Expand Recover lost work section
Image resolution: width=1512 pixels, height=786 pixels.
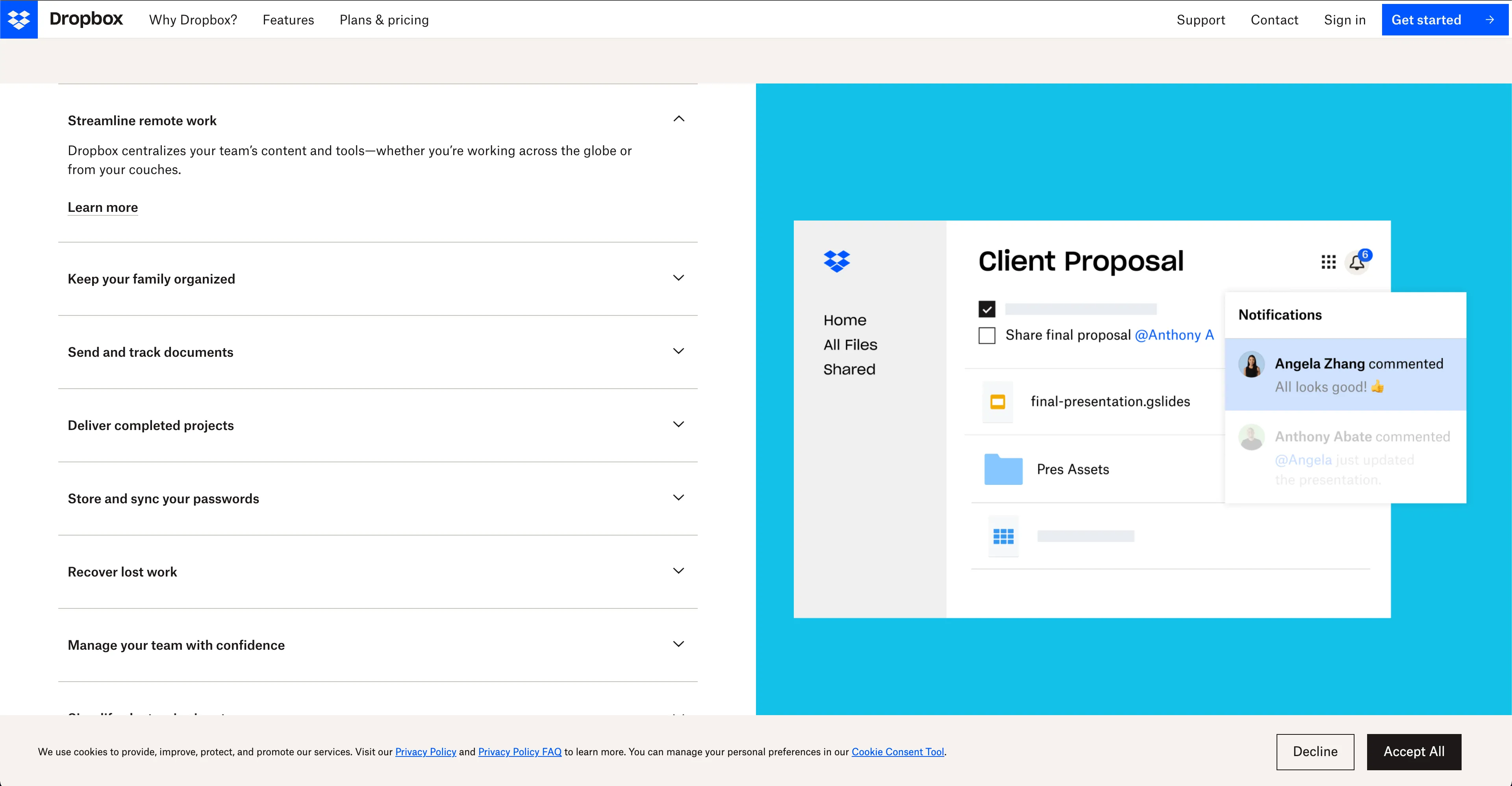pyautogui.click(x=678, y=571)
